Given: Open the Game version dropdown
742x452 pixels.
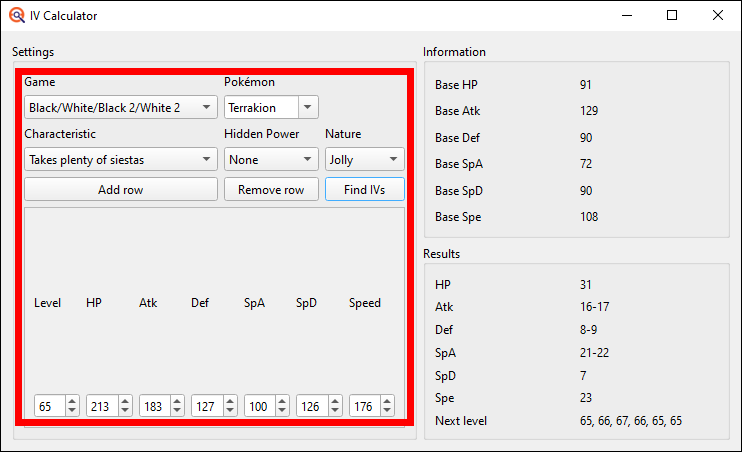Looking at the screenshot, I should pos(120,107).
